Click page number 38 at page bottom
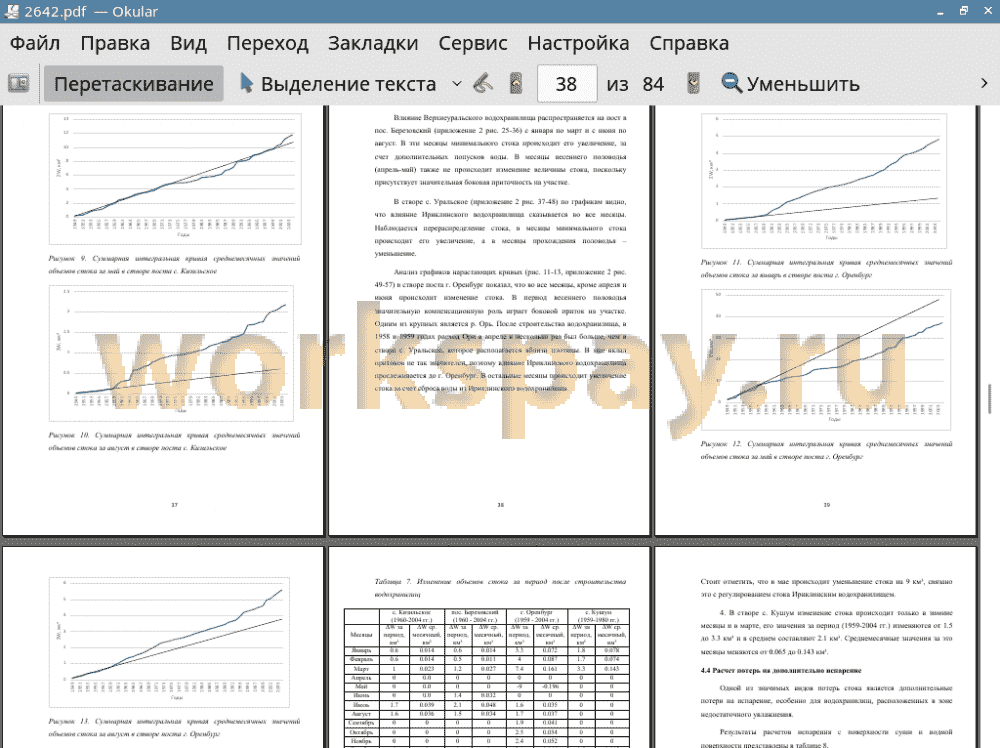Screen dimensions: 1000x748 pos(501,505)
